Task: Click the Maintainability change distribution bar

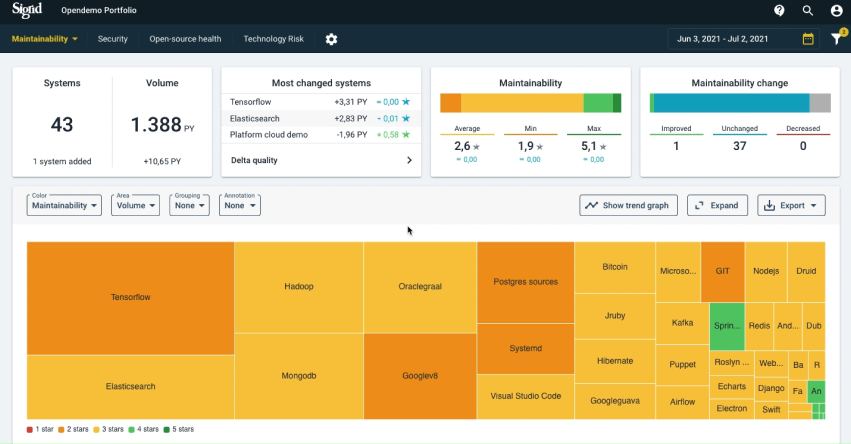Action: point(740,103)
